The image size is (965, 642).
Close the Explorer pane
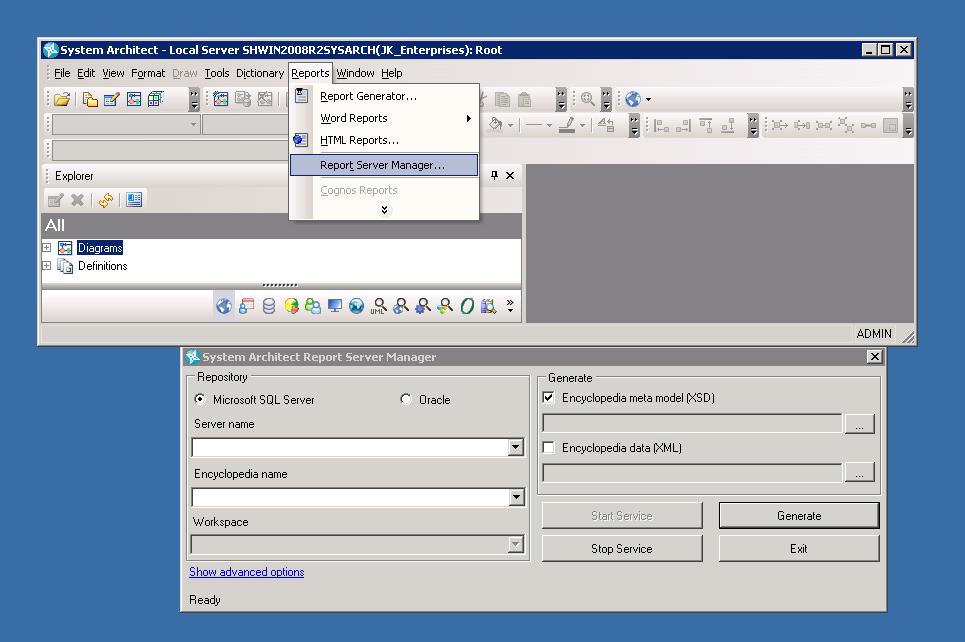510,175
